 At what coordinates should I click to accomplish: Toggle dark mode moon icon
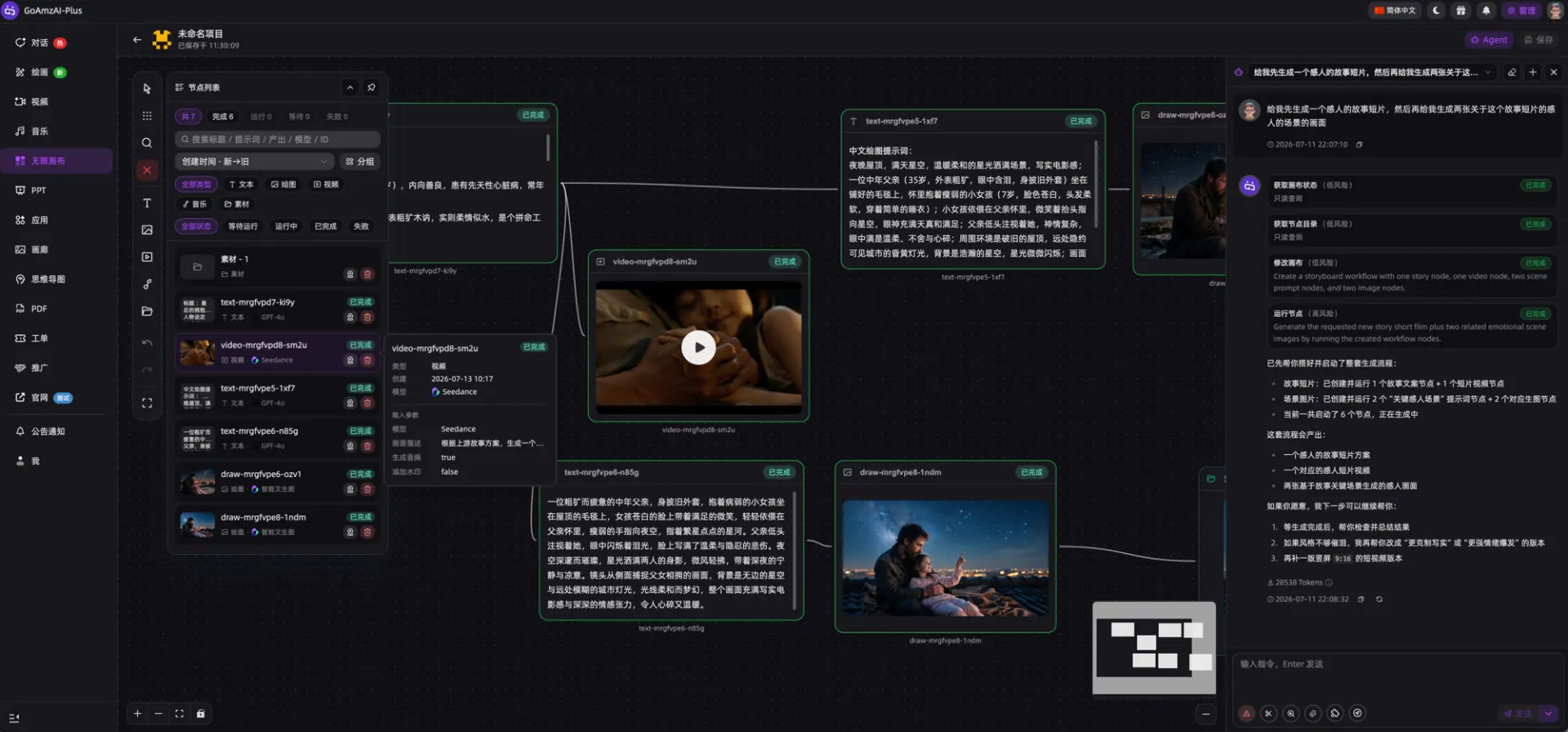[1437, 11]
